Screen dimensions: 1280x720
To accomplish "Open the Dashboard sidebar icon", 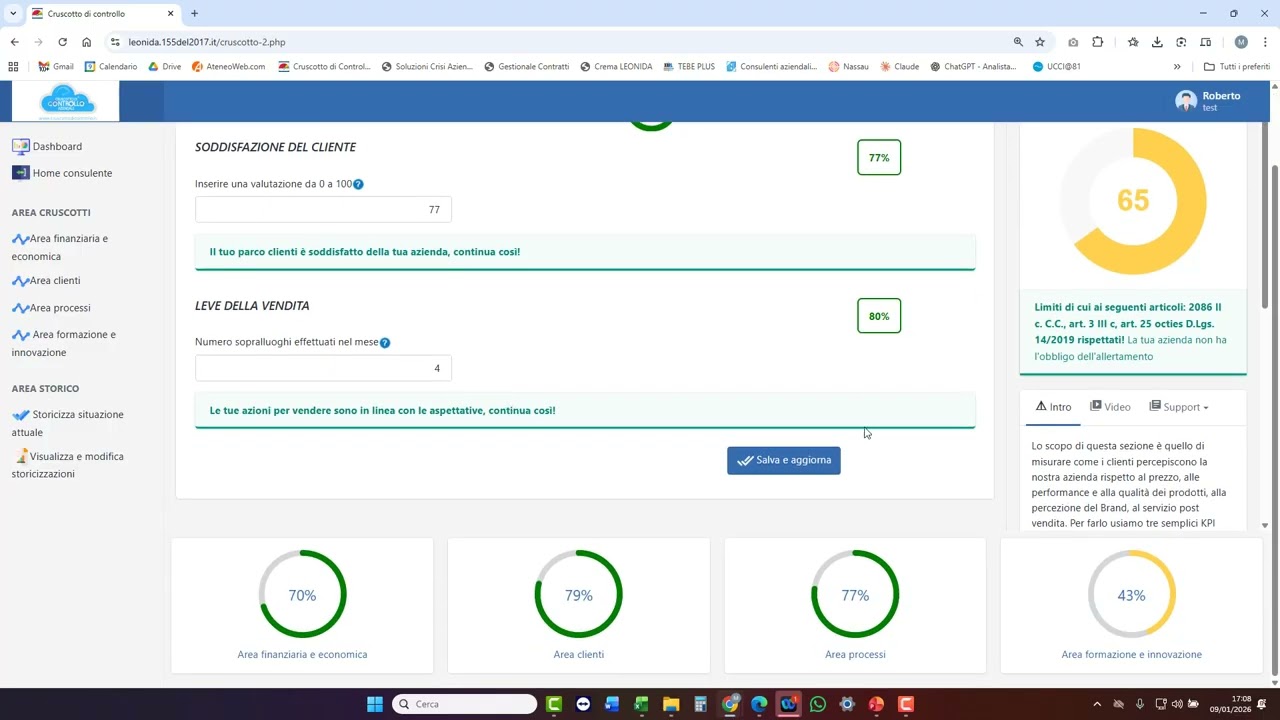I will [x=21, y=146].
